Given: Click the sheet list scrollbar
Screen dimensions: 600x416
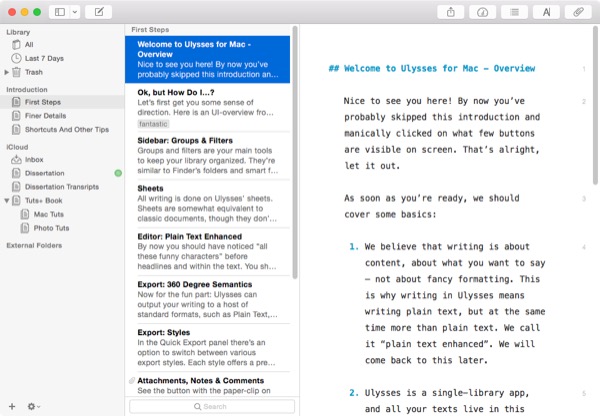Looking at the screenshot, I should click(x=295, y=152).
